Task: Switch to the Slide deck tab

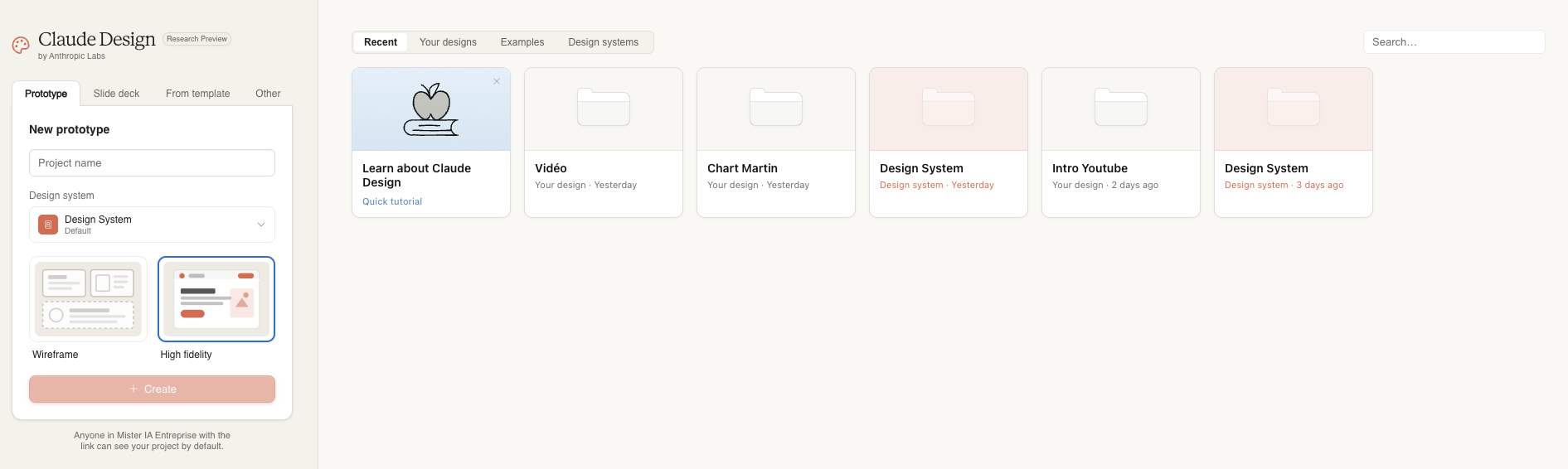Action: pyautogui.click(x=116, y=94)
